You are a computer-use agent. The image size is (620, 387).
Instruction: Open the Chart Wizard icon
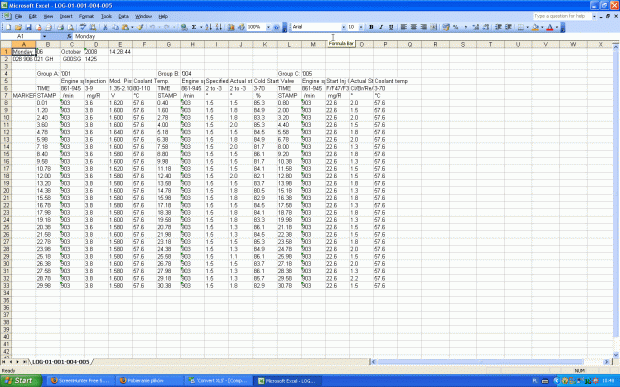click(231, 27)
